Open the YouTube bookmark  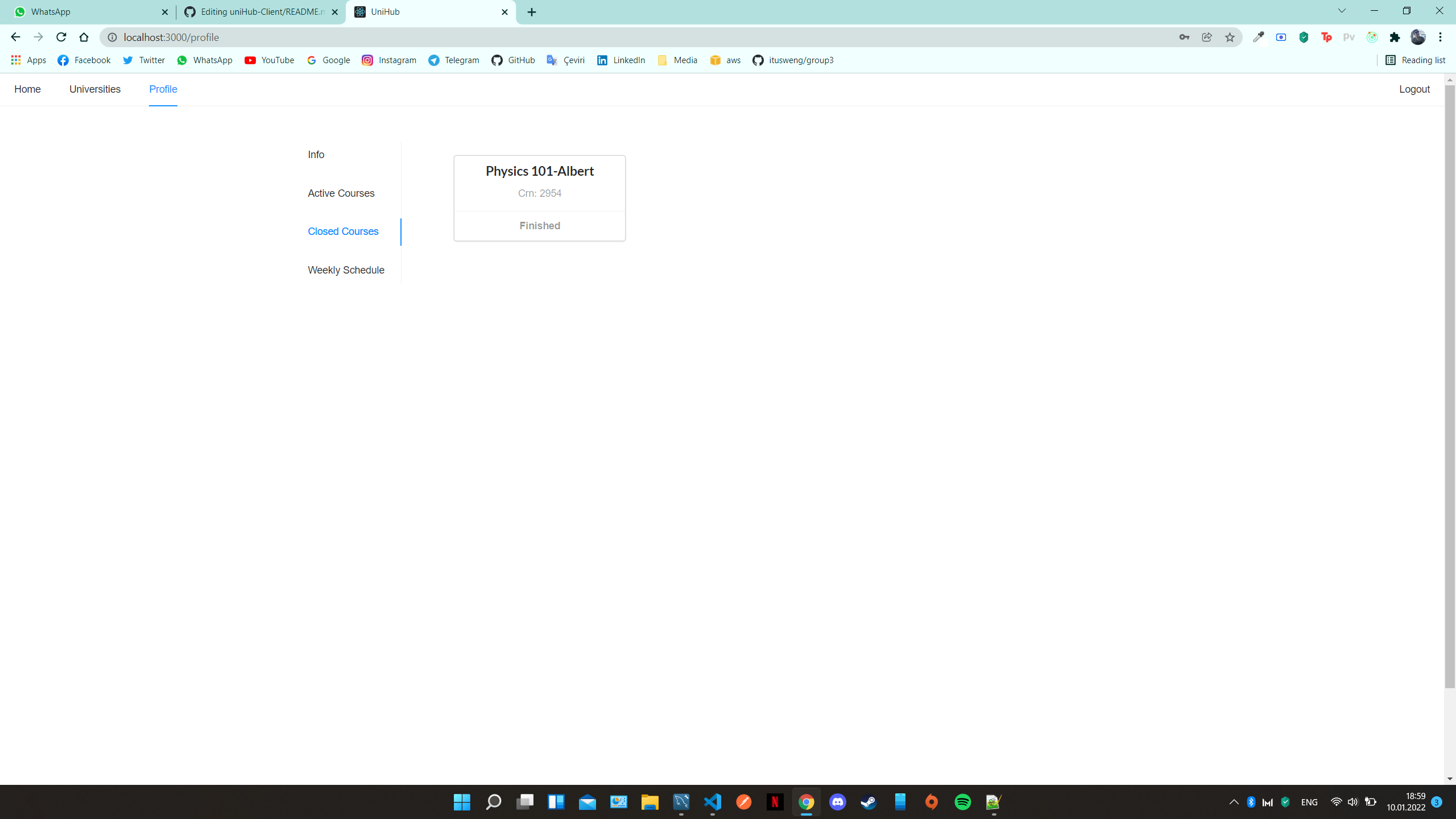[269, 60]
